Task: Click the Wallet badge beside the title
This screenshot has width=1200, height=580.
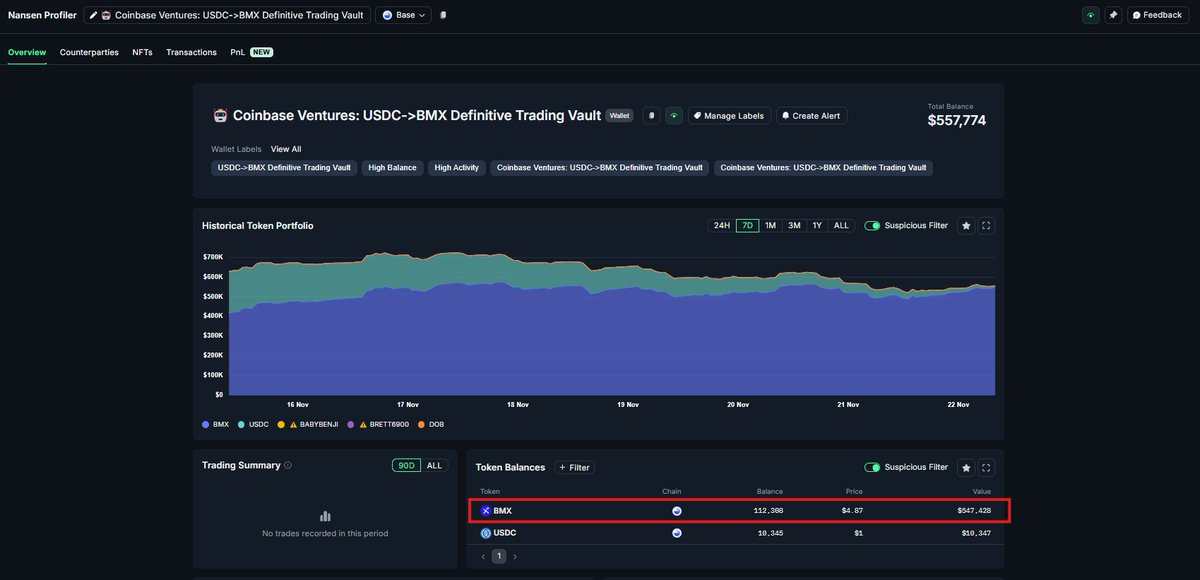Action: (x=620, y=115)
